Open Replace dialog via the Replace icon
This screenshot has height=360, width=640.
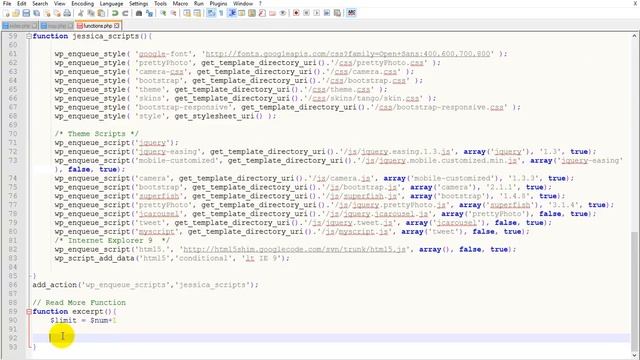(x=149, y=13)
